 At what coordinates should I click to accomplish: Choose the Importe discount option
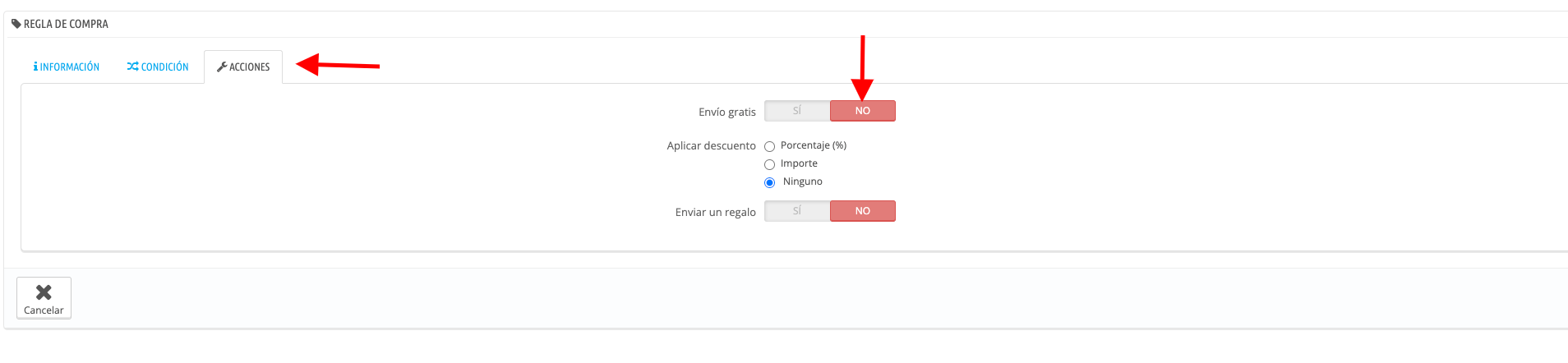coord(770,164)
